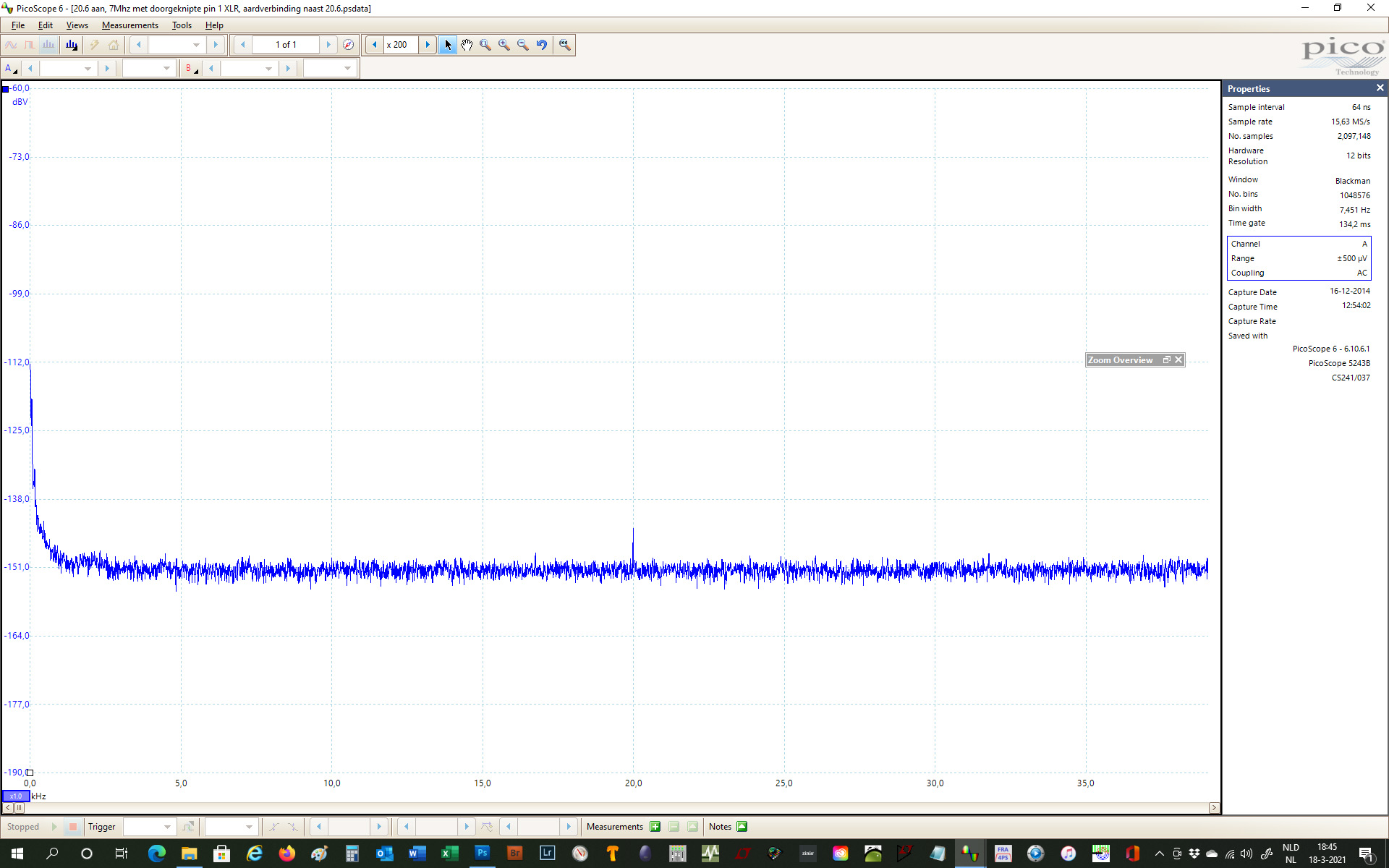The height and width of the screenshot is (868, 1389).
Task: Click the Add Measurement green plus icon
Action: tap(655, 827)
